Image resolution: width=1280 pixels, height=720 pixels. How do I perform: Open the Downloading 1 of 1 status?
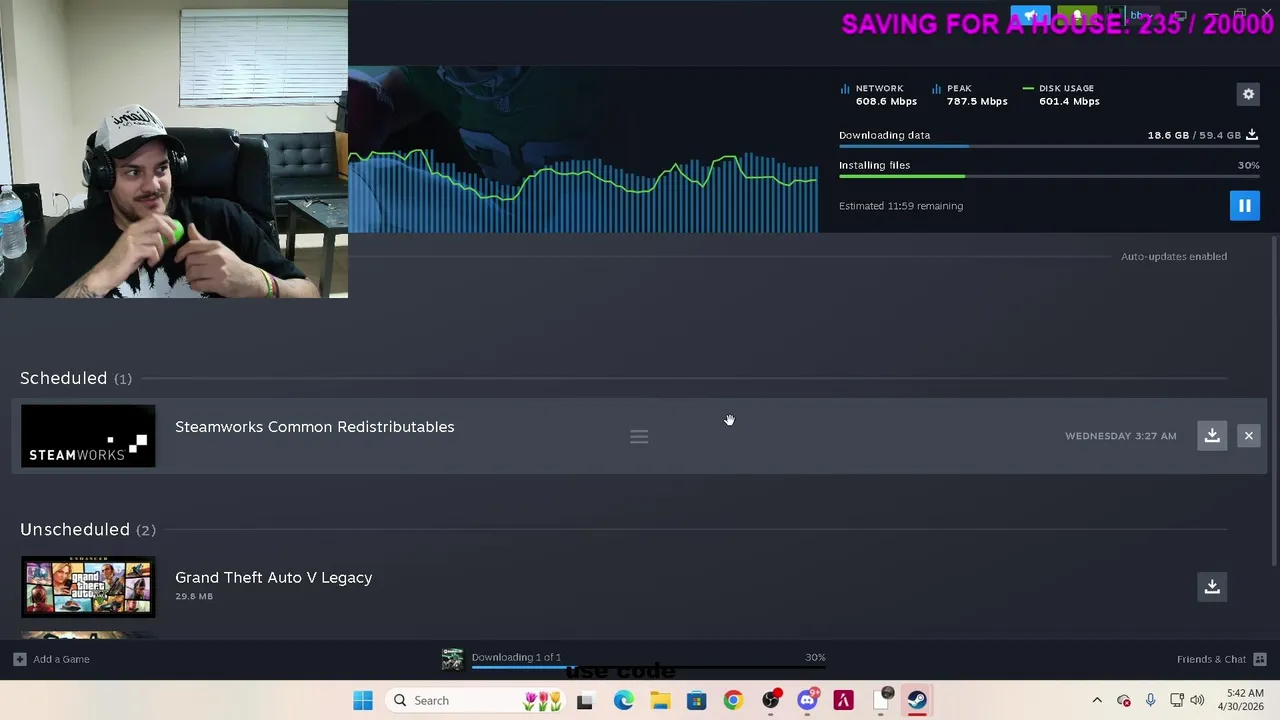click(516, 657)
